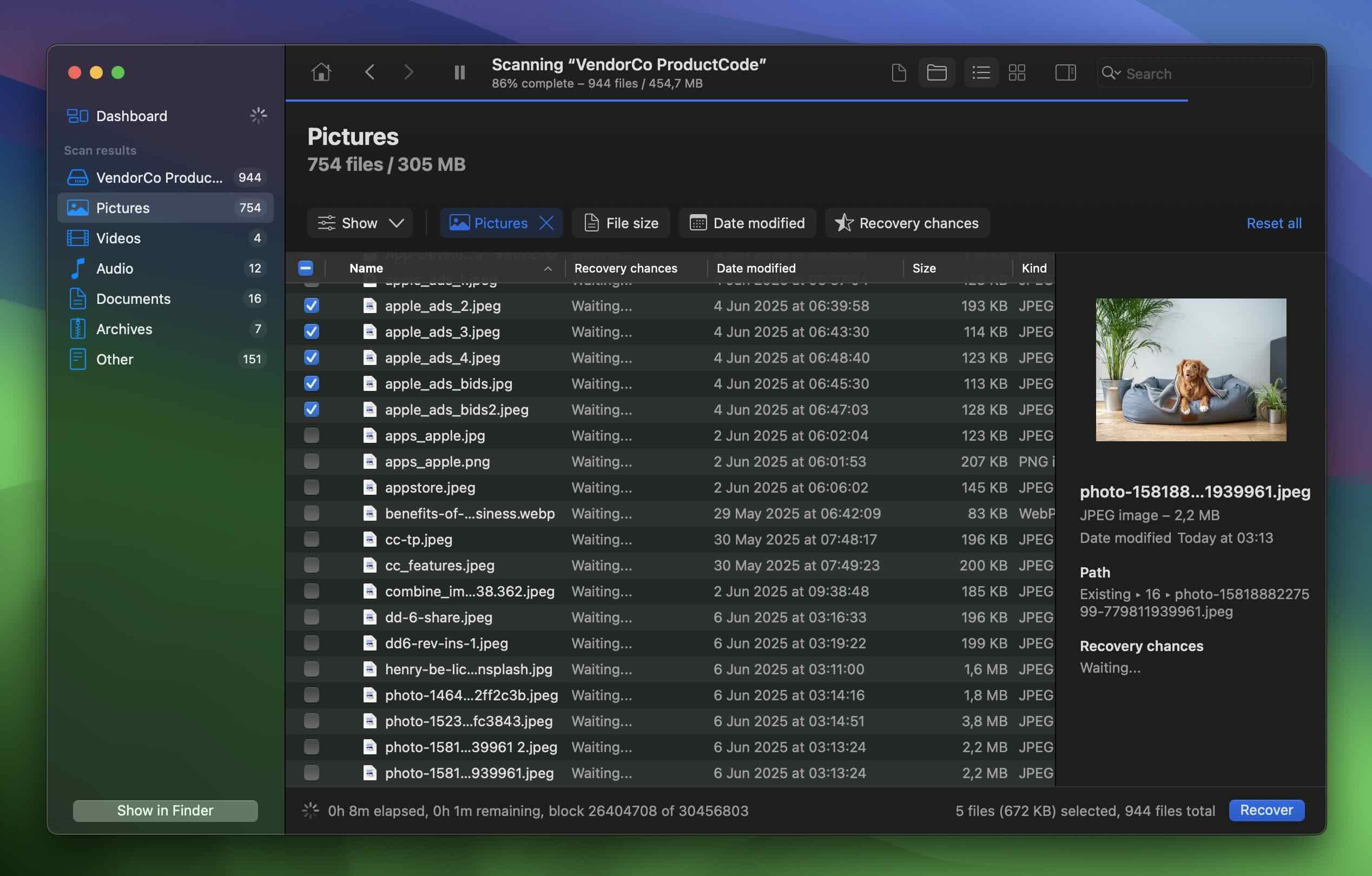Go to the home screen icon

[321, 72]
